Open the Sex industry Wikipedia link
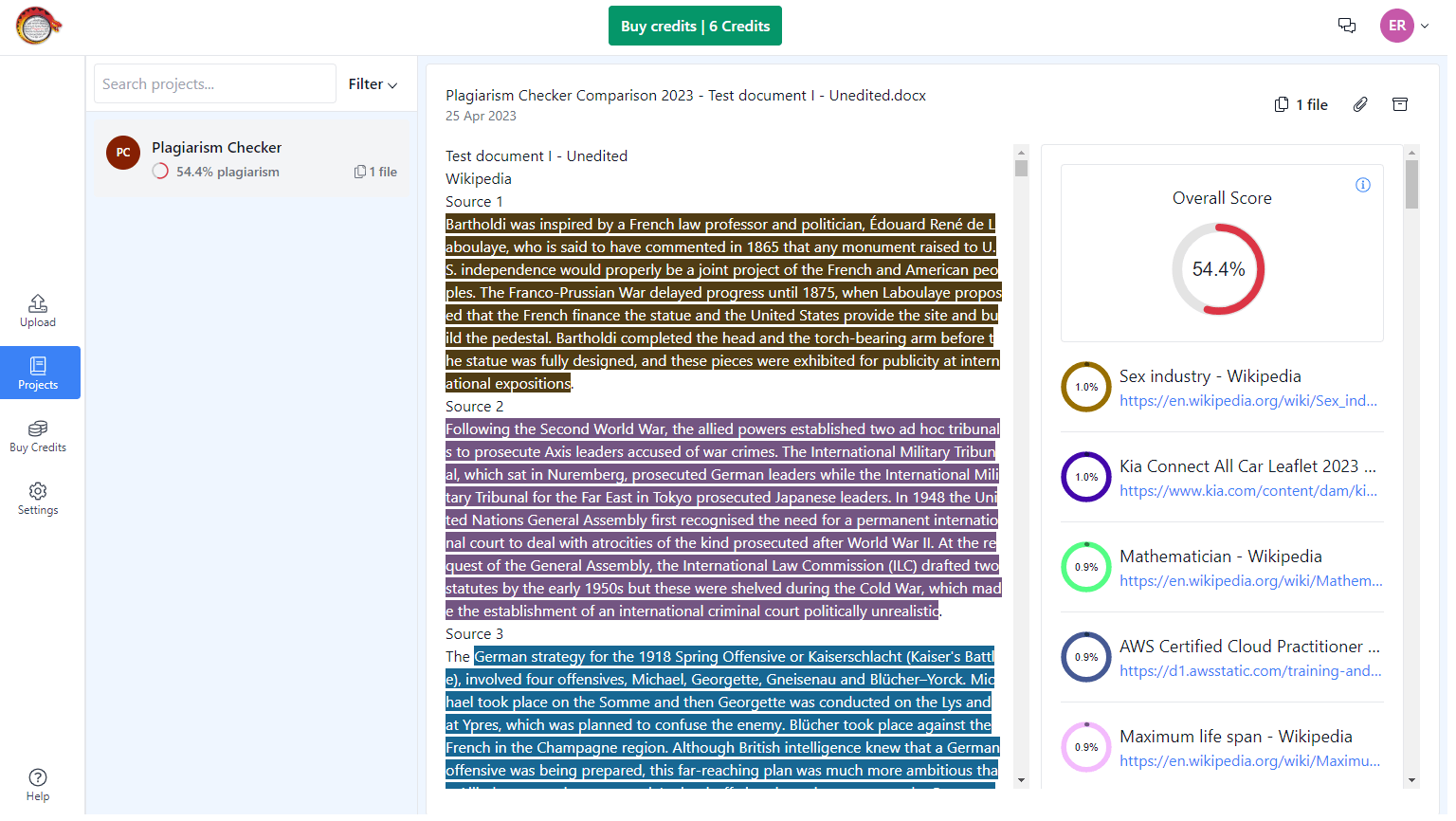 1248,401
